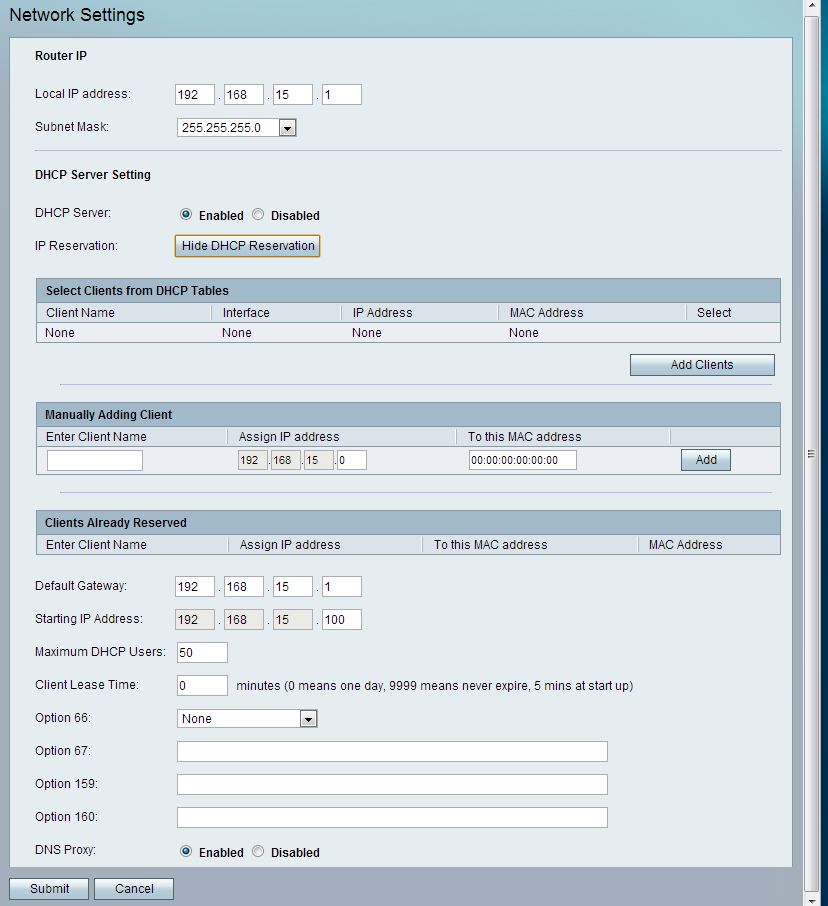828x906 pixels.
Task: Focus the Option 160 text field
Action: tap(392, 817)
